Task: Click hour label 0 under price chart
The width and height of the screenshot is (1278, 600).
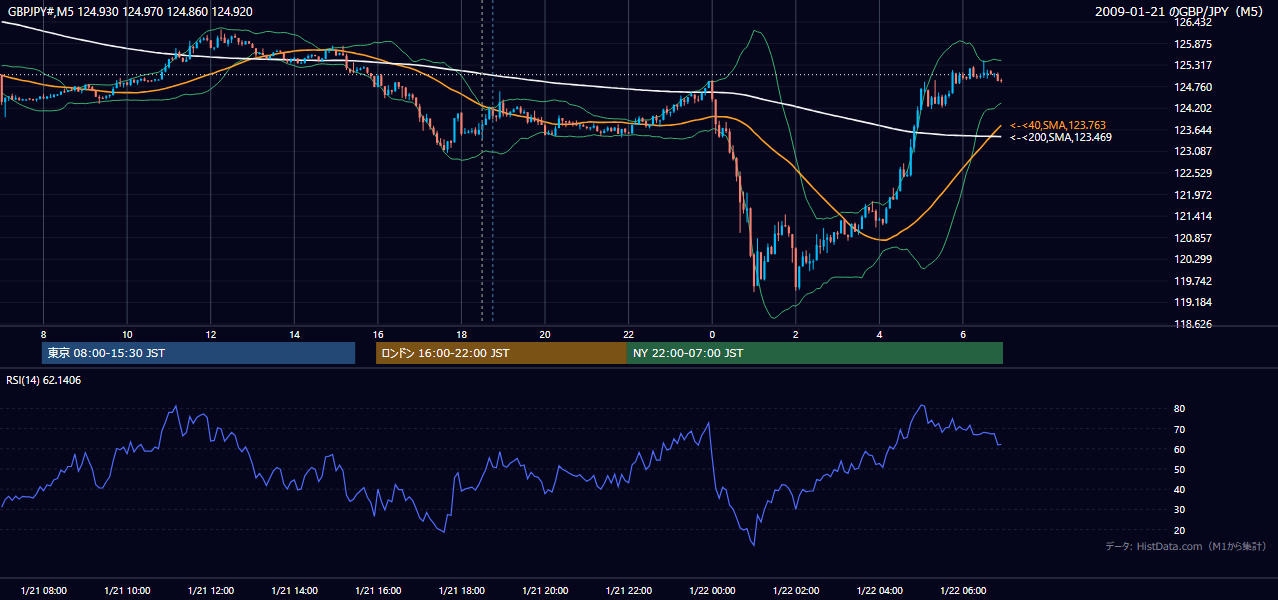Action: point(712,334)
